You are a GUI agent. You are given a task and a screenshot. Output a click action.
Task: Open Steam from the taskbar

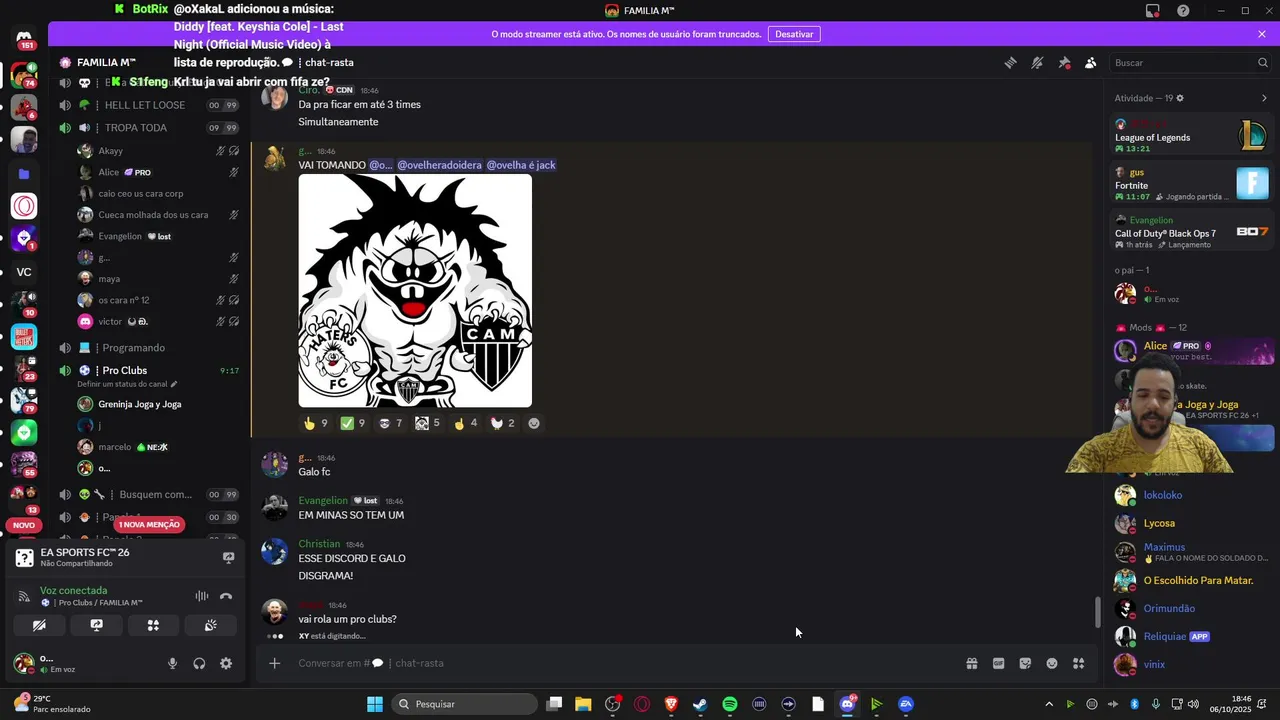click(700, 704)
